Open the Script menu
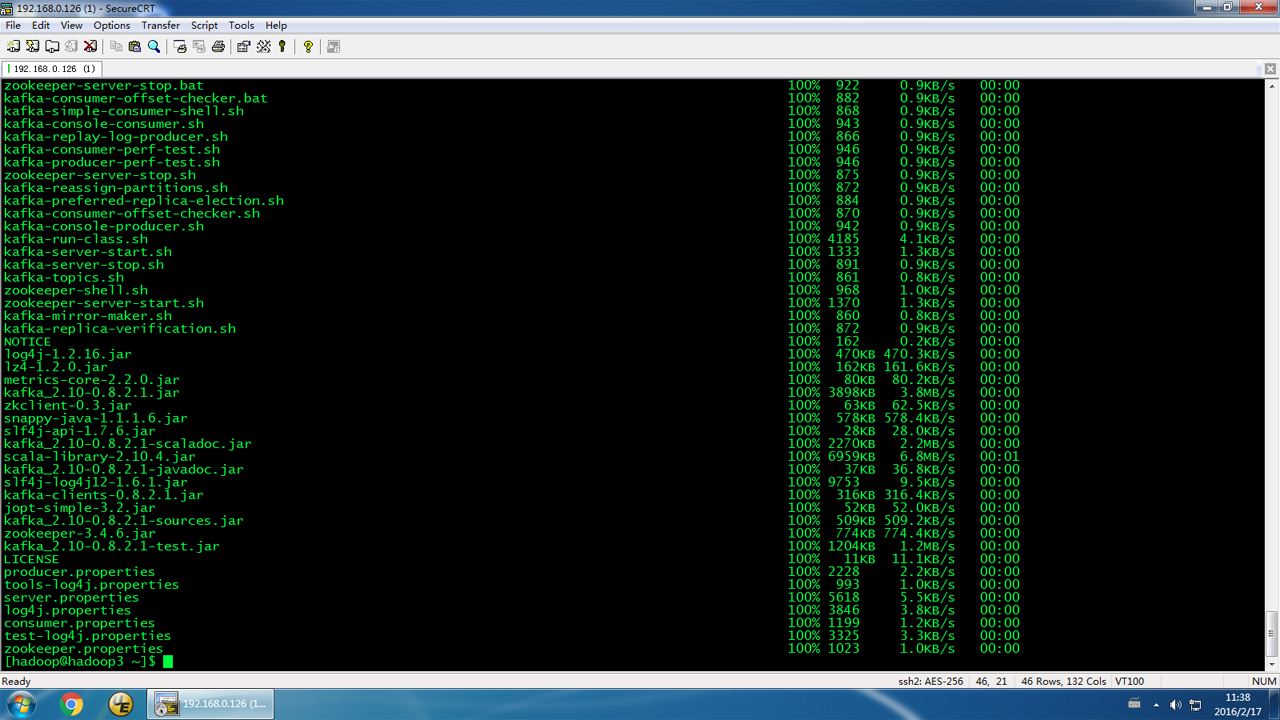This screenshot has width=1280, height=720. [x=205, y=25]
